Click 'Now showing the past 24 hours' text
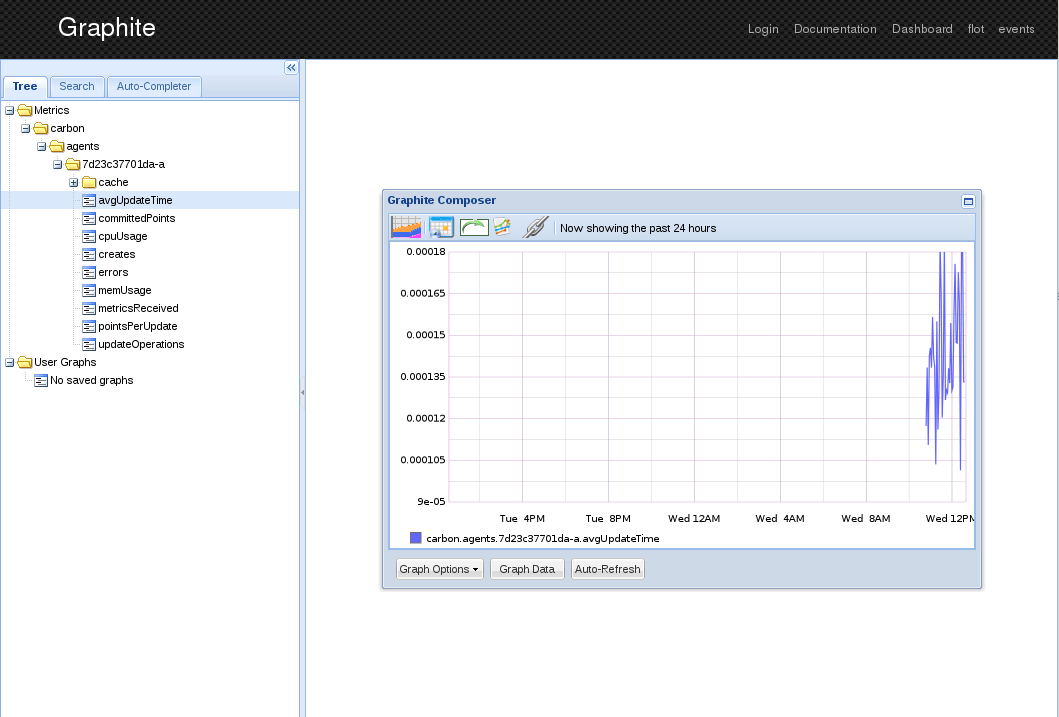Image resolution: width=1059 pixels, height=717 pixels. (638, 228)
